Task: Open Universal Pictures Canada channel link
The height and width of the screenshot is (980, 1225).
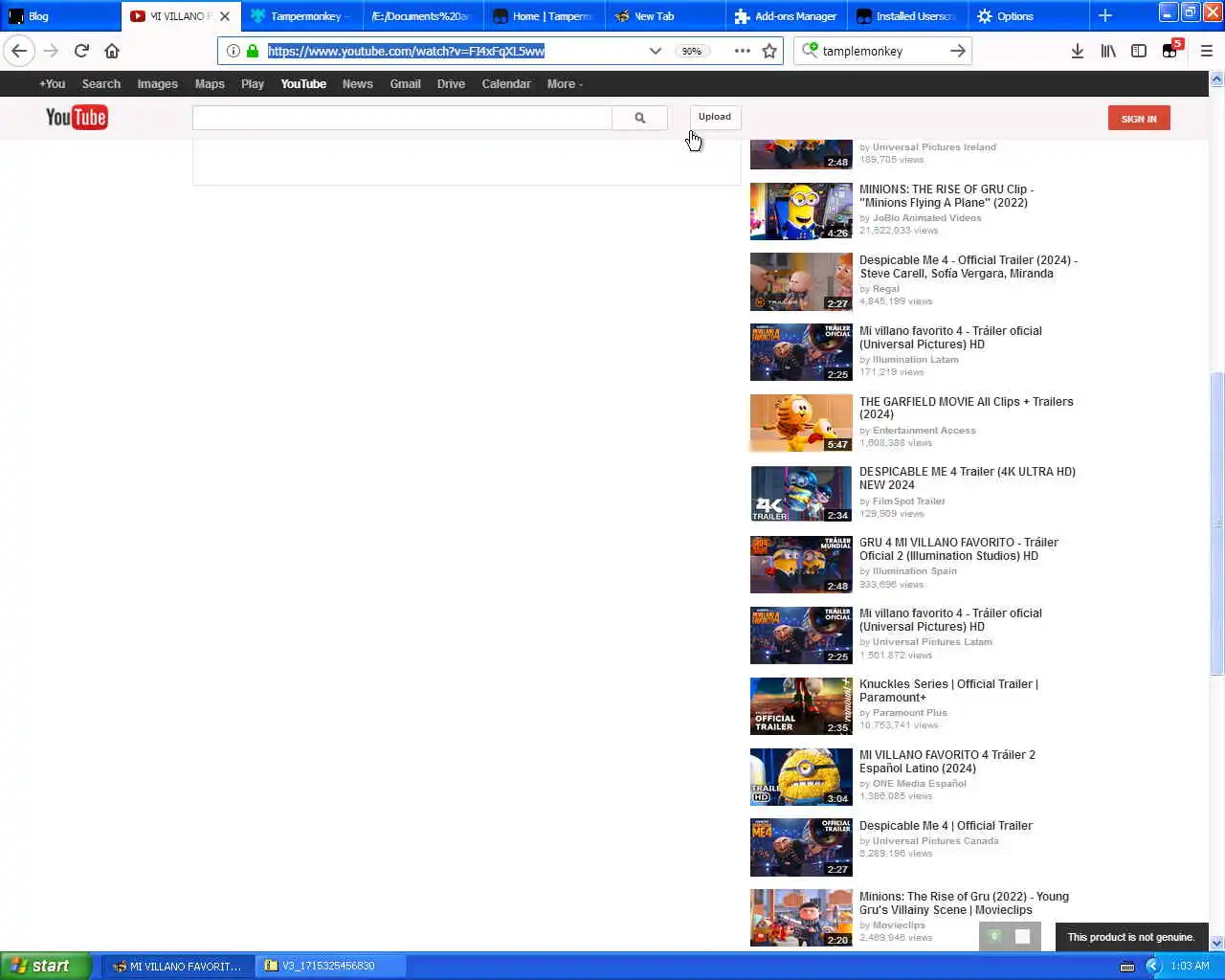Action: [x=935, y=841]
